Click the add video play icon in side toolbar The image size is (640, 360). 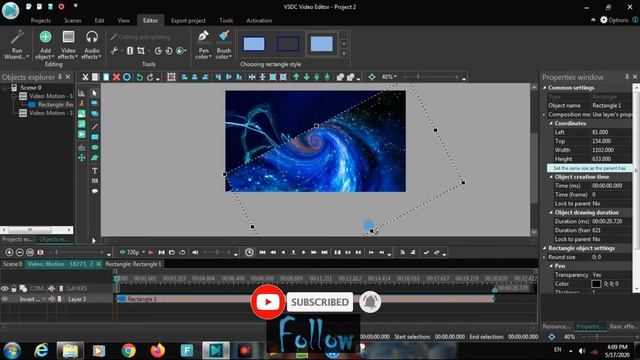click(x=82, y=134)
